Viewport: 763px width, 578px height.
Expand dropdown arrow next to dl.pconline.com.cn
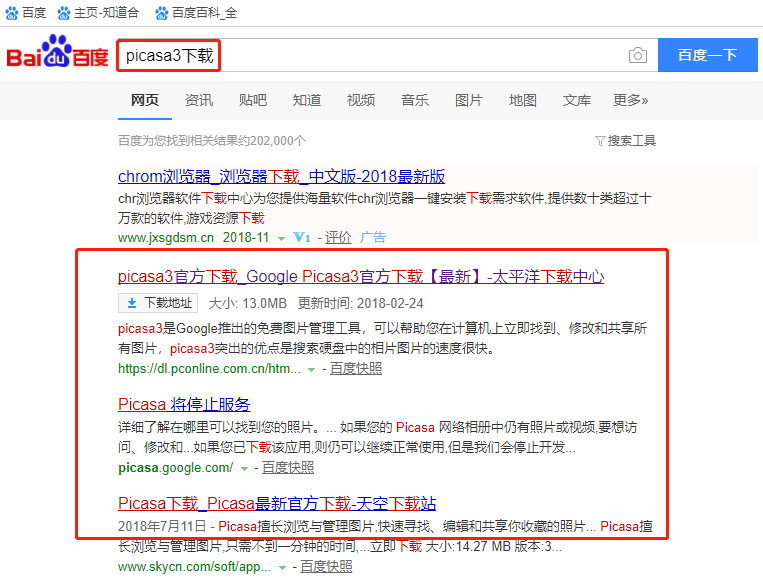(311, 370)
